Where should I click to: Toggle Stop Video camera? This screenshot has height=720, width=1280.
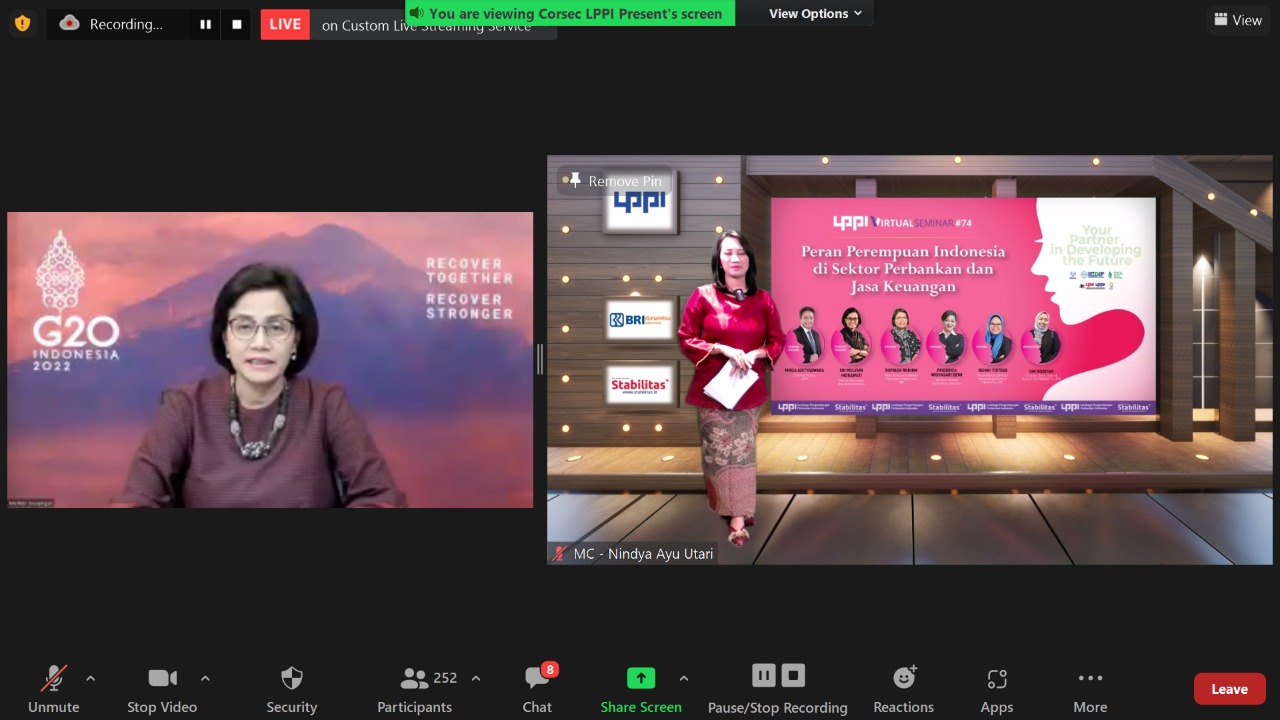point(162,688)
